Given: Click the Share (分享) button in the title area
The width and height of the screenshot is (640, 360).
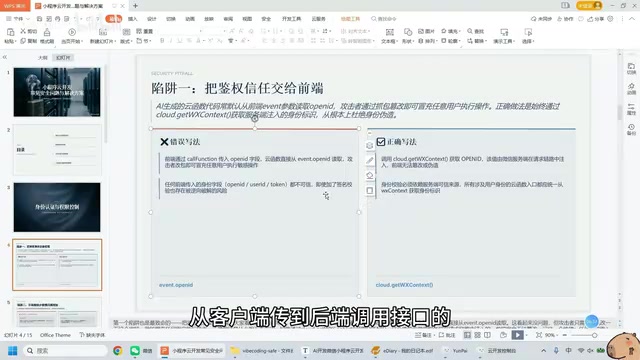Looking at the screenshot, I should click(596, 19).
